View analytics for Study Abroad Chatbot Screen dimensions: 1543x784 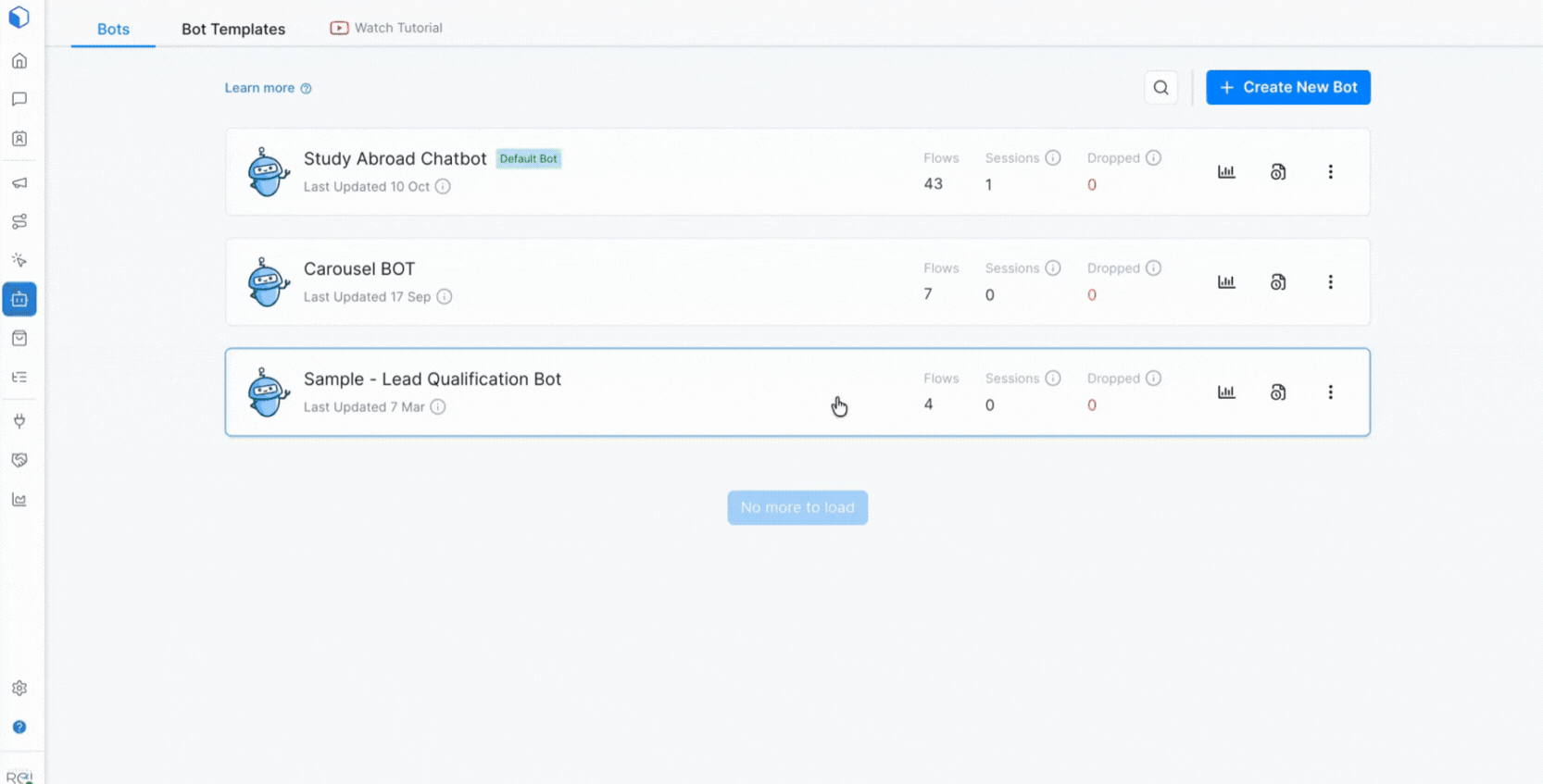(1226, 172)
